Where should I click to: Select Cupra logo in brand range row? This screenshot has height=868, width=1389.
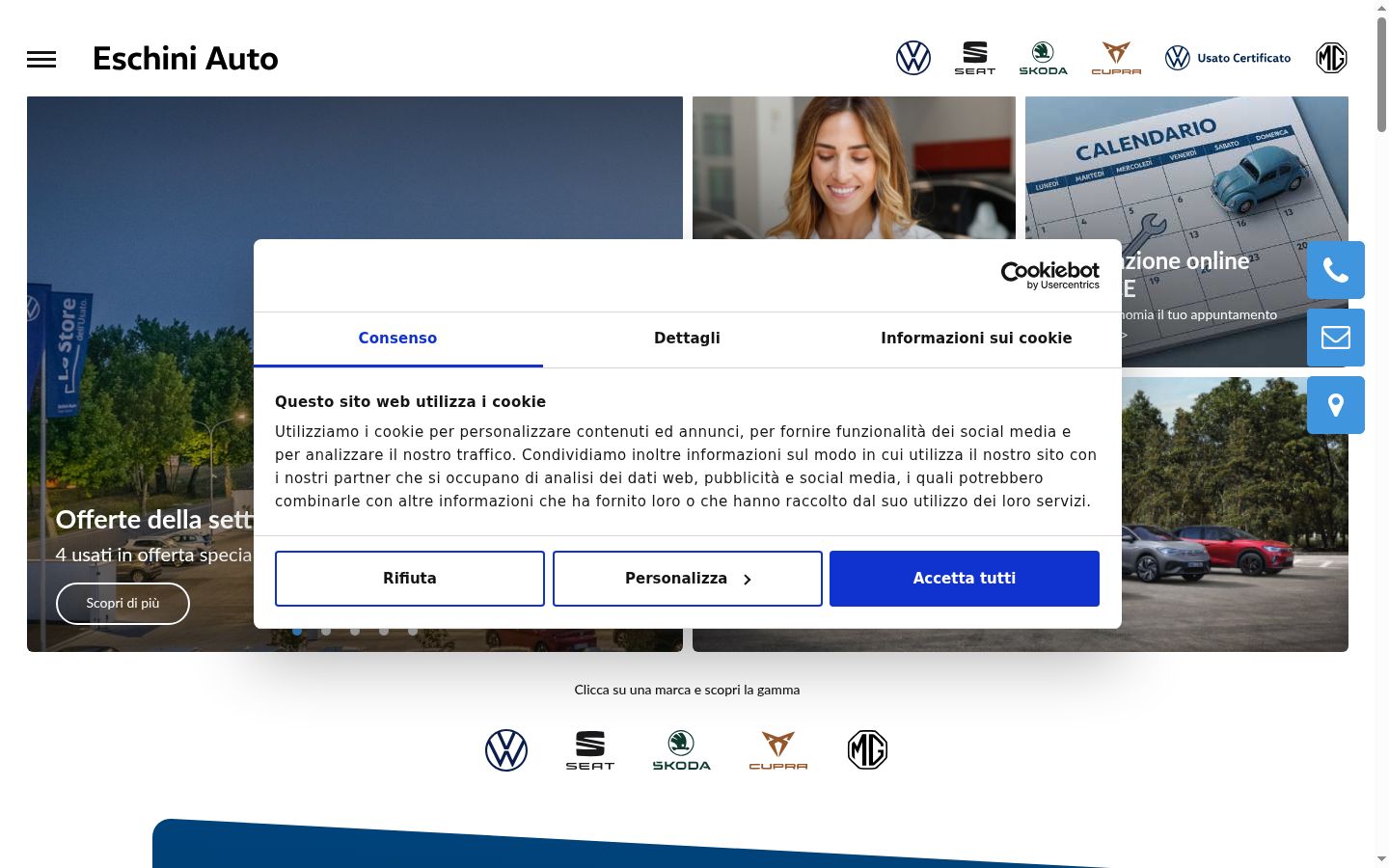(x=778, y=749)
